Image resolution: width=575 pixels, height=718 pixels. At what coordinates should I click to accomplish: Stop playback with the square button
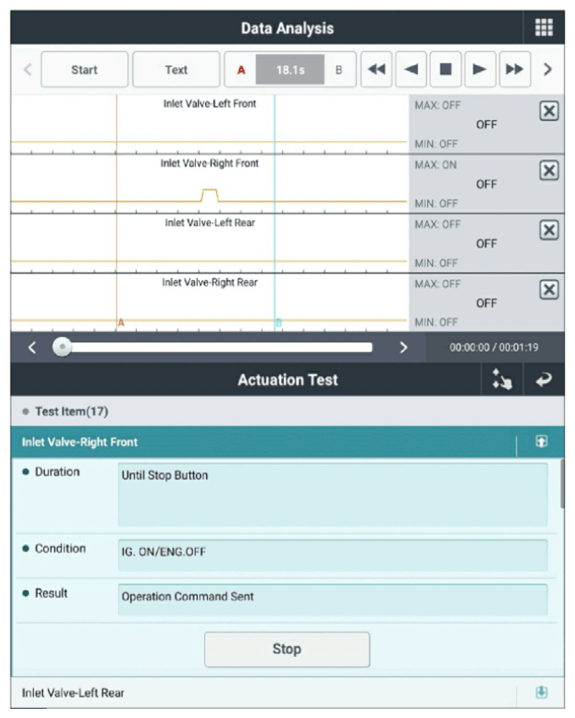(445, 70)
